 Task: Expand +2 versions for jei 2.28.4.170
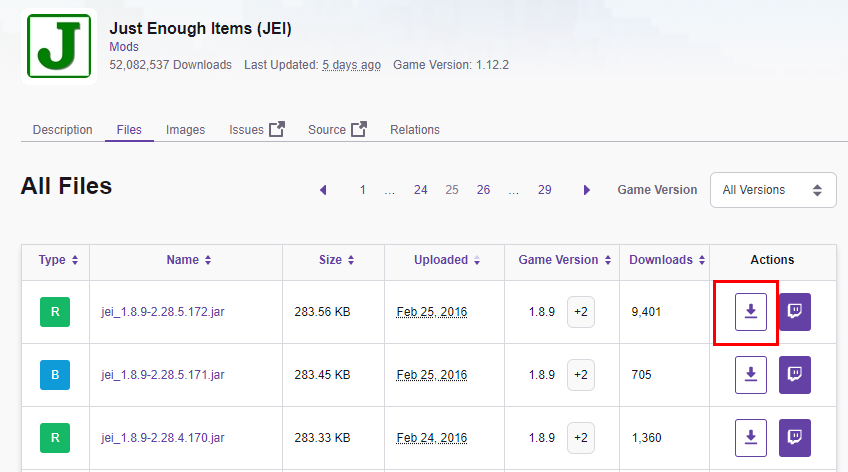pos(581,438)
